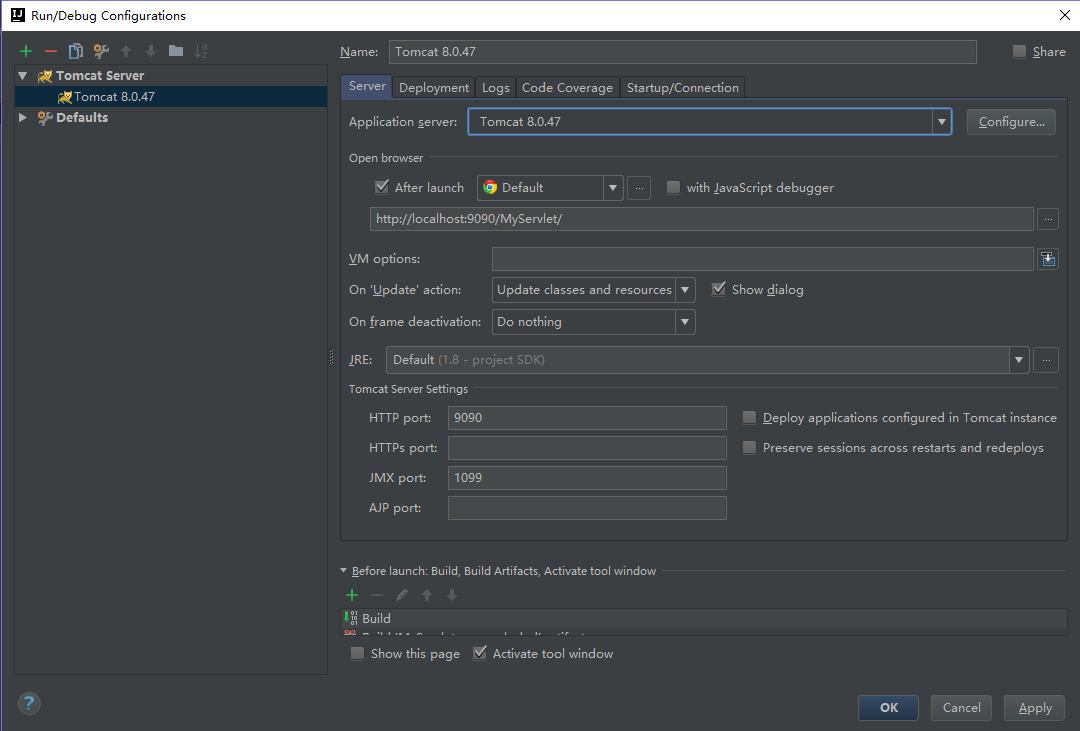1080x731 pixels.
Task: Click the VM options field
Action: tap(762, 259)
